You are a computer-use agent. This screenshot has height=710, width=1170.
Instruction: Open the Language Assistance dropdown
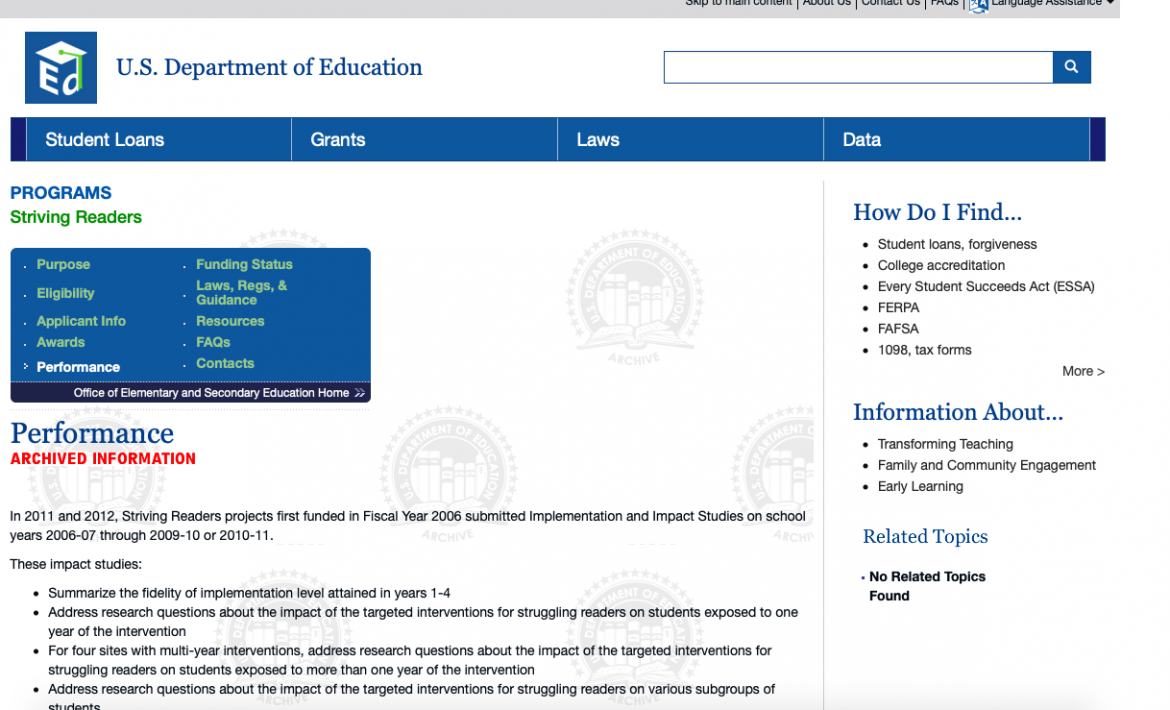point(1051,4)
